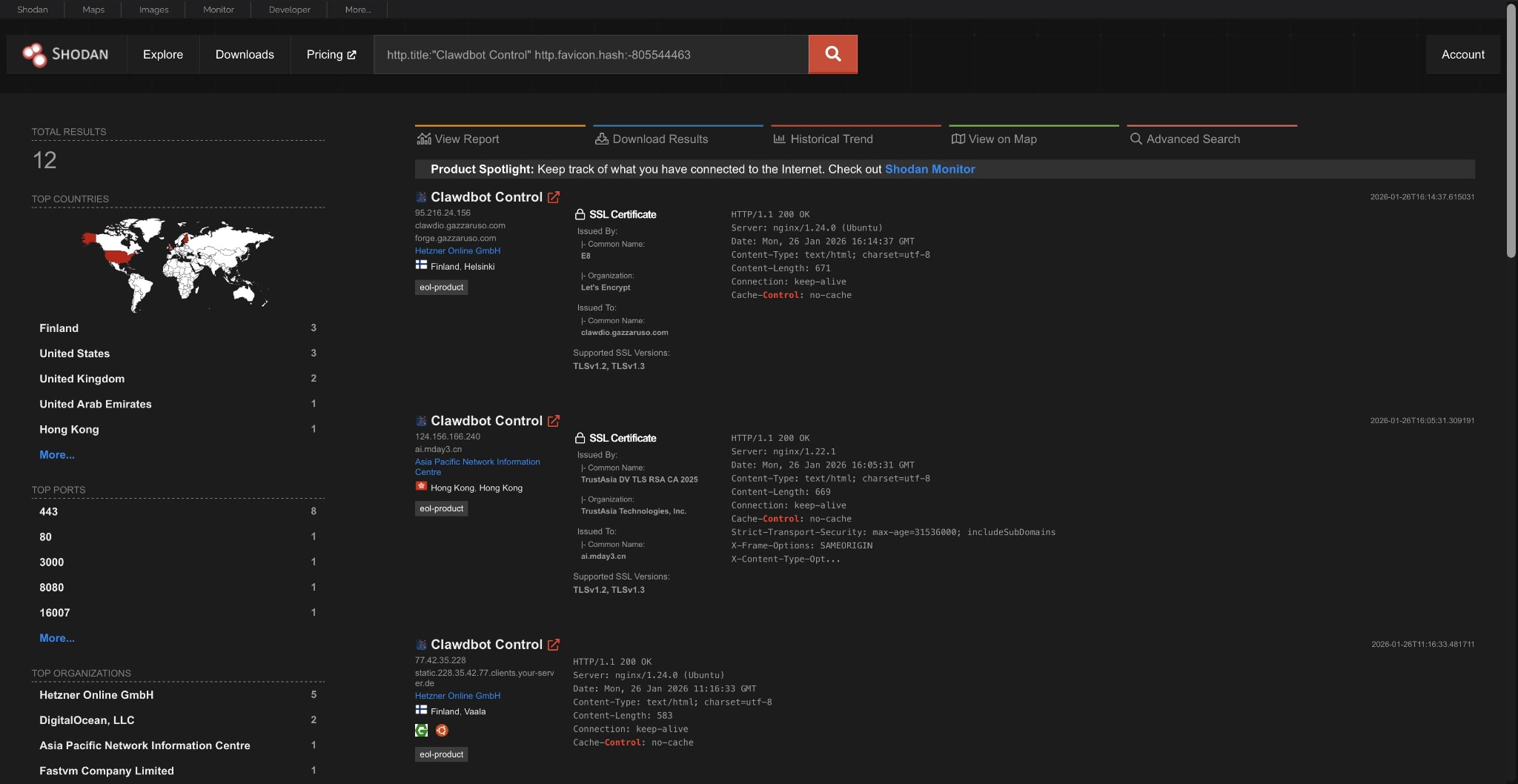Screen dimensions: 1518x784
Task: Open external link icon for 95.216.24.156 result
Action: pos(554,197)
